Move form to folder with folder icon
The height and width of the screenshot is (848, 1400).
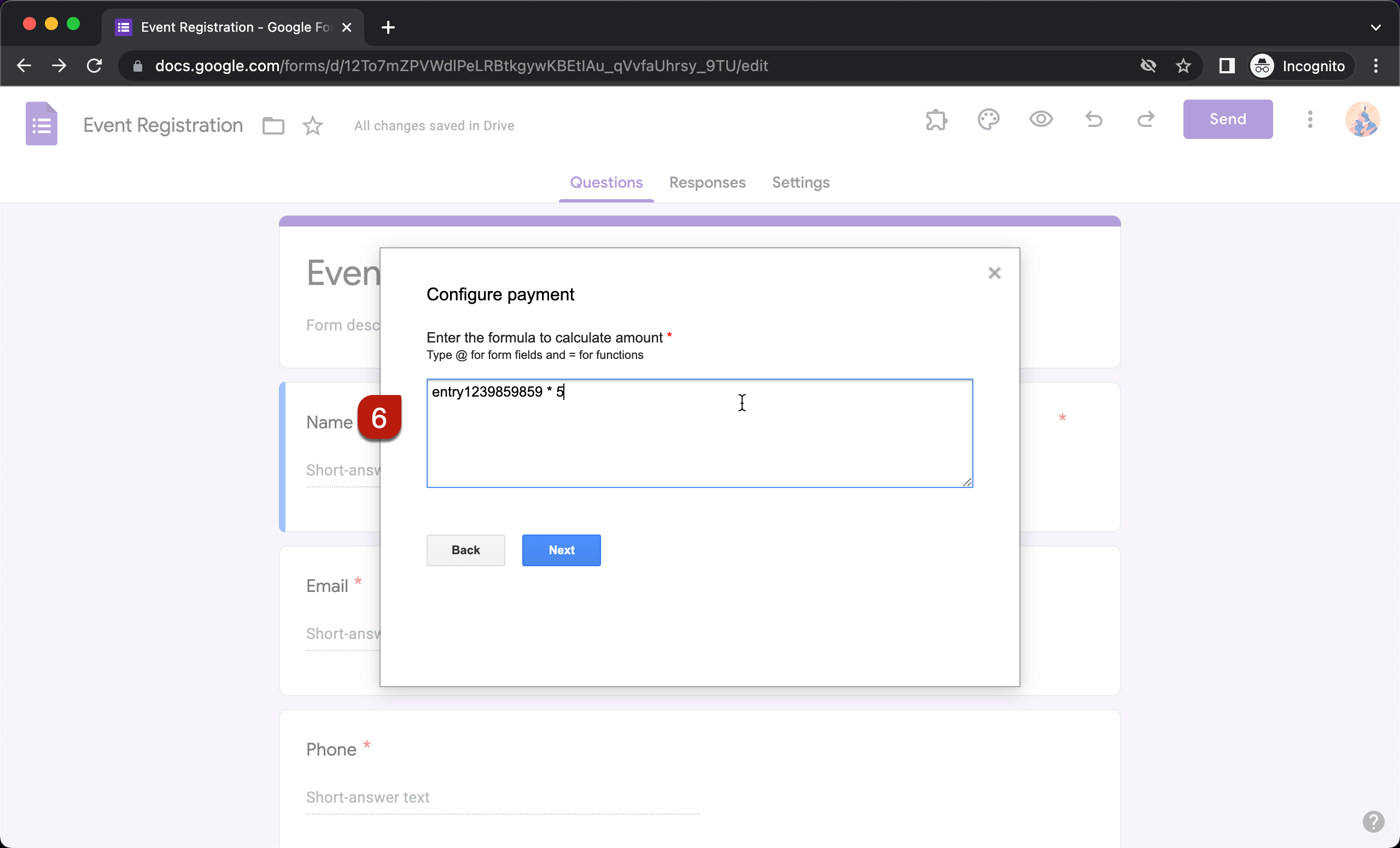pyautogui.click(x=273, y=126)
